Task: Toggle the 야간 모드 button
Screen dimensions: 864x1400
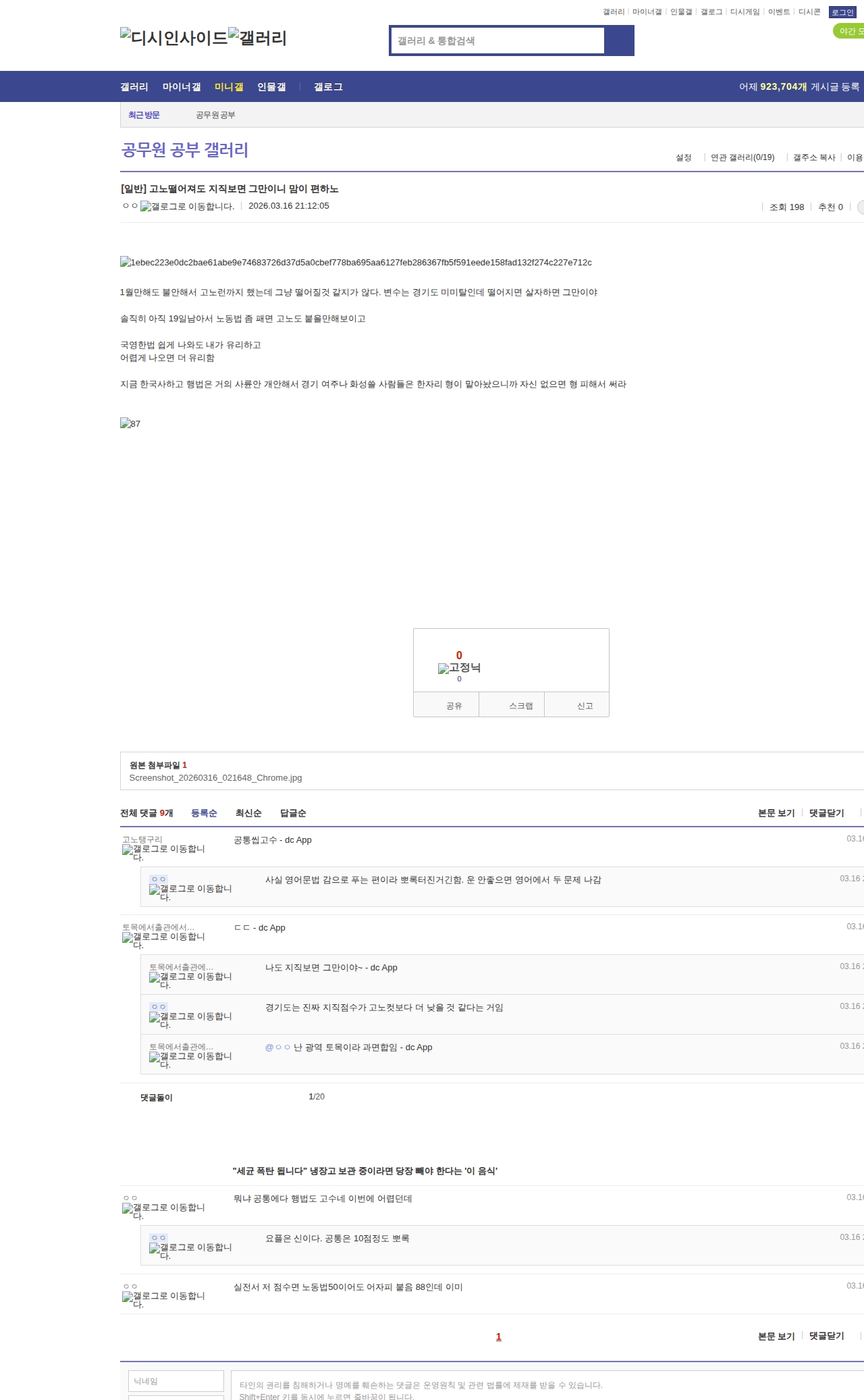Action: (x=849, y=31)
